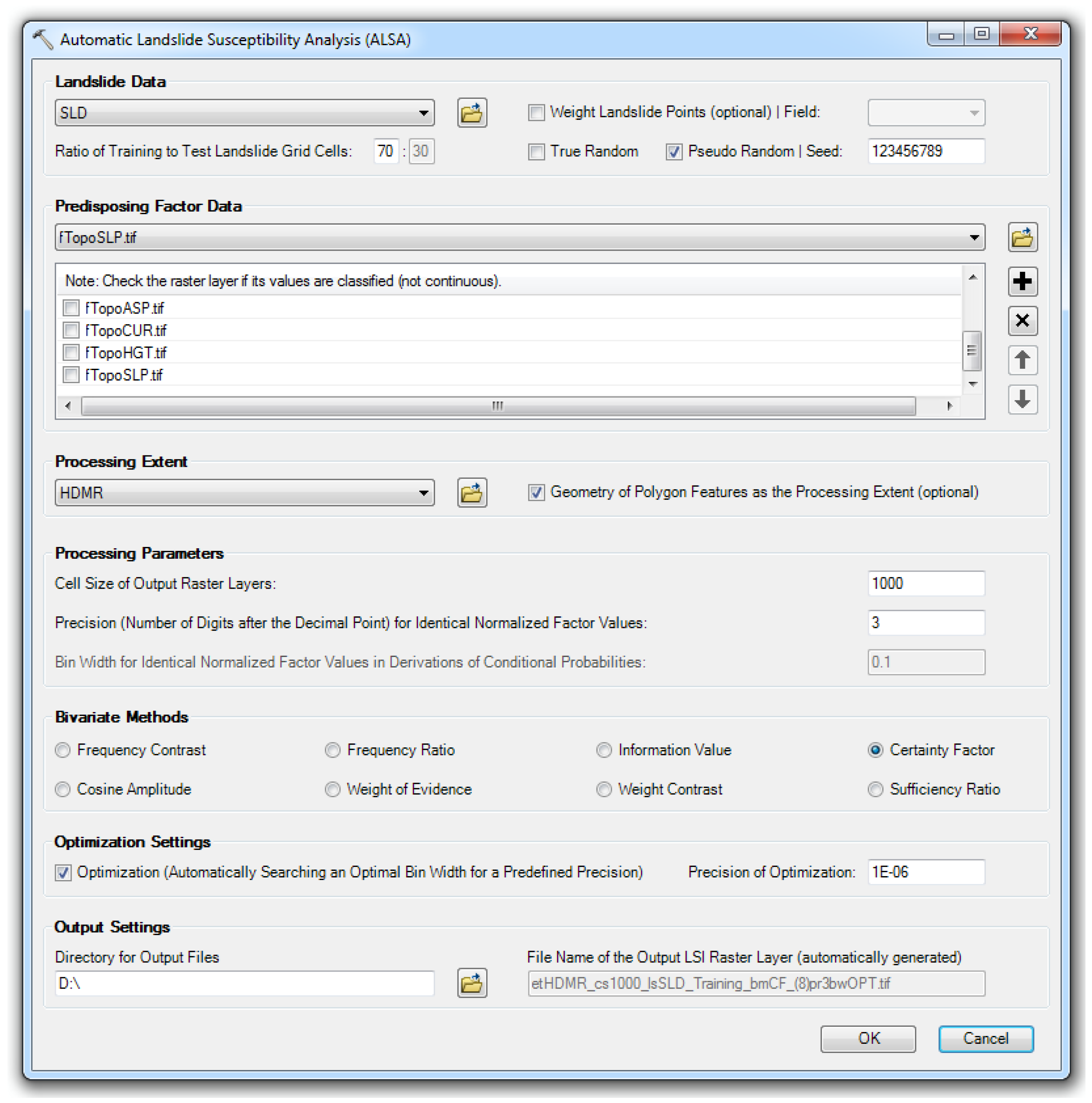Click the Cell Size input field
This screenshot has width=1092, height=1103.
pyautogui.click(x=925, y=584)
